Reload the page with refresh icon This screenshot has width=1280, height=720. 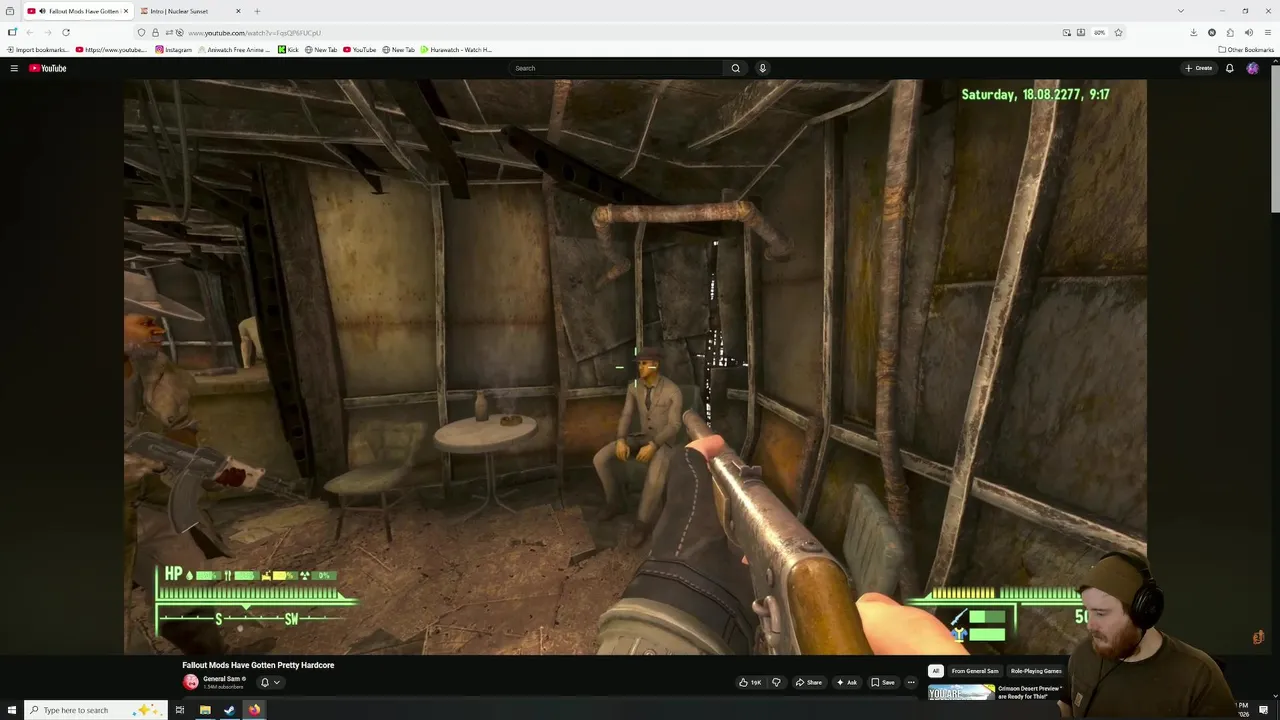coord(66,32)
